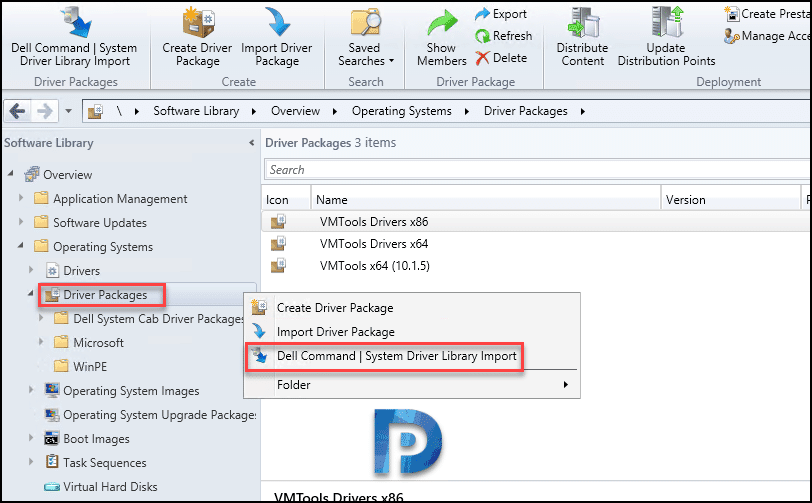The image size is (812, 503).
Task: Click the breadcrumb root icon
Action: [95, 111]
